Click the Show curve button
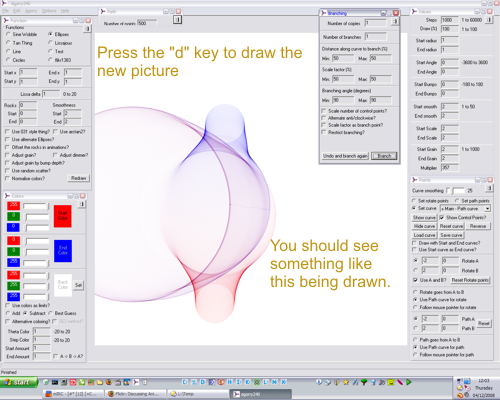The image size is (500, 400). coord(424,217)
